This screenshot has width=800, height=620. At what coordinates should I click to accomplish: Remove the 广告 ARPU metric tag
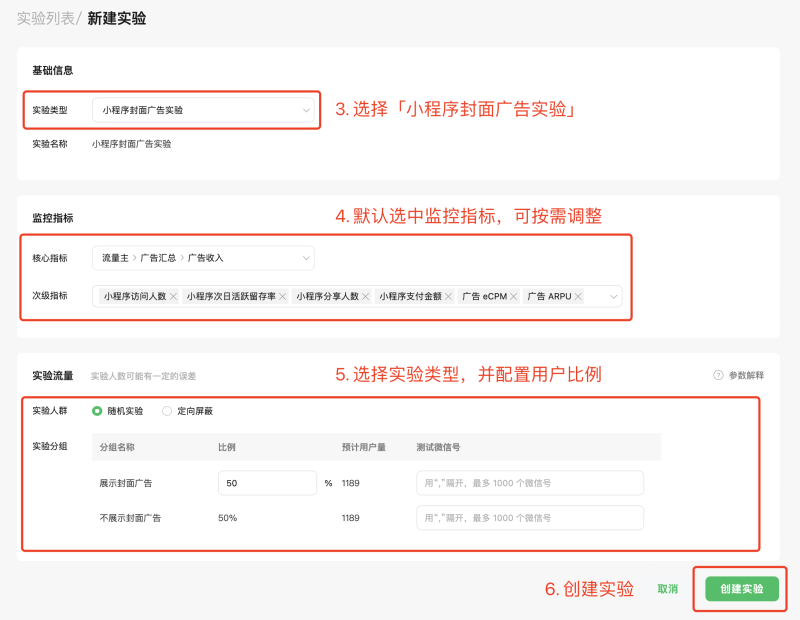pyautogui.click(x=577, y=296)
